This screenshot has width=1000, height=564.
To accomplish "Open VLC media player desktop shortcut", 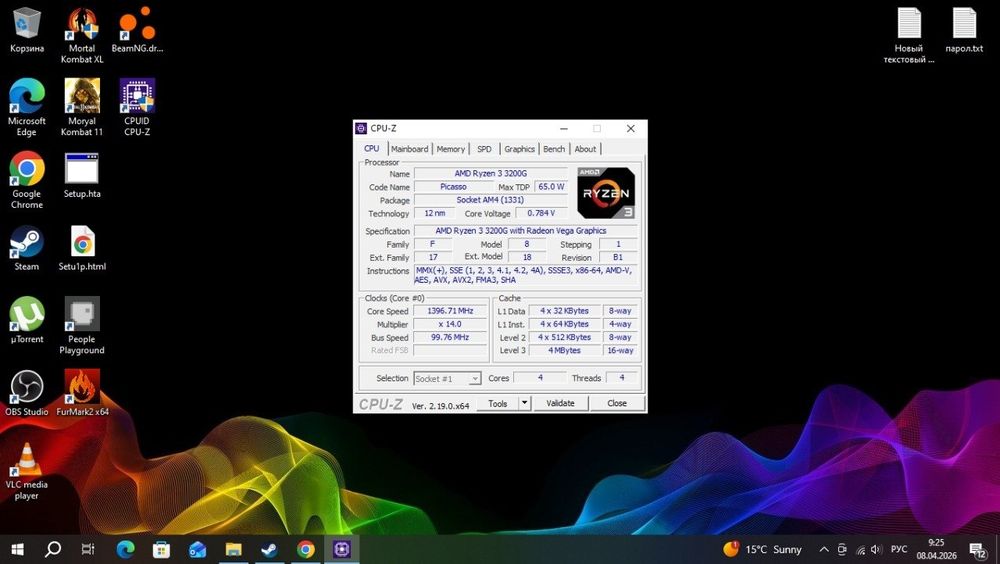I will [x=27, y=471].
